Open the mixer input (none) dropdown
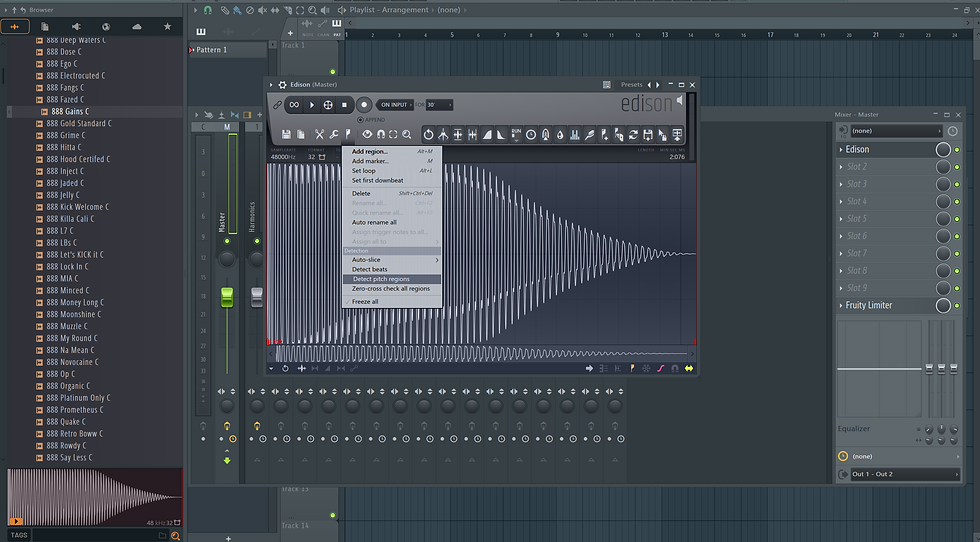Screen dimensions: 980x542 [x=896, y=131]
